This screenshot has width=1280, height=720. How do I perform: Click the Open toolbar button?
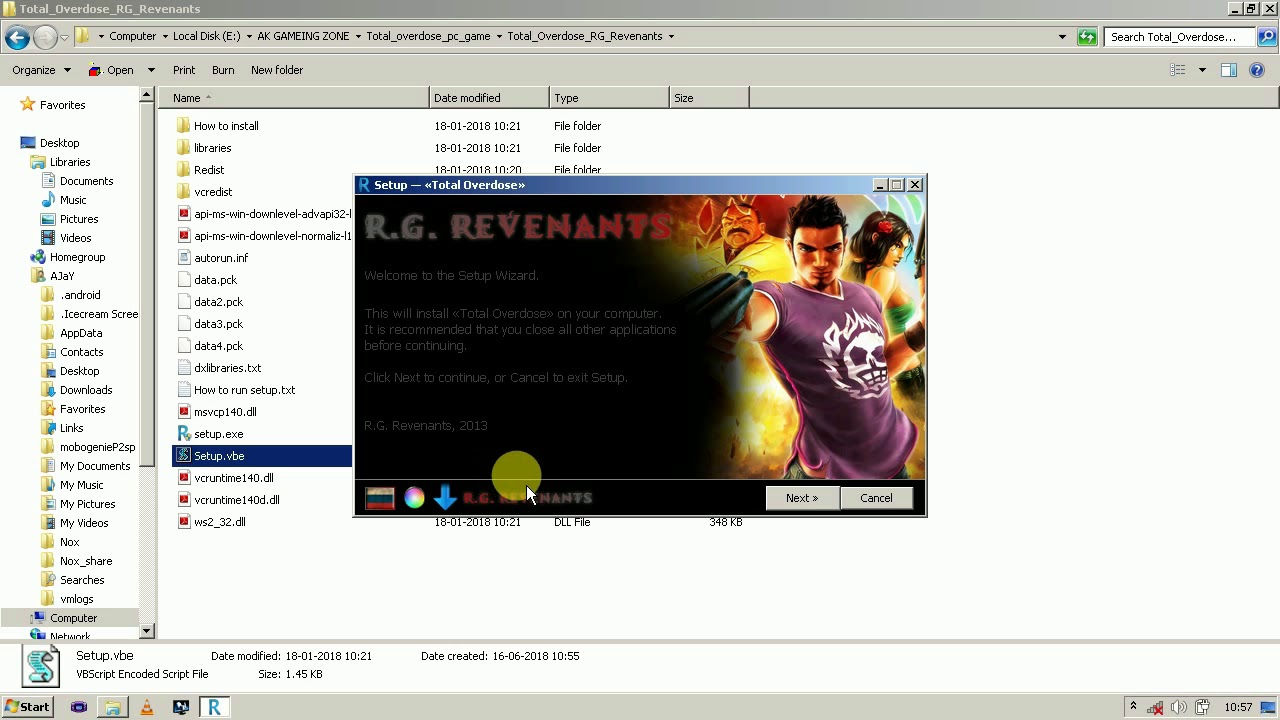coord(112,70)
